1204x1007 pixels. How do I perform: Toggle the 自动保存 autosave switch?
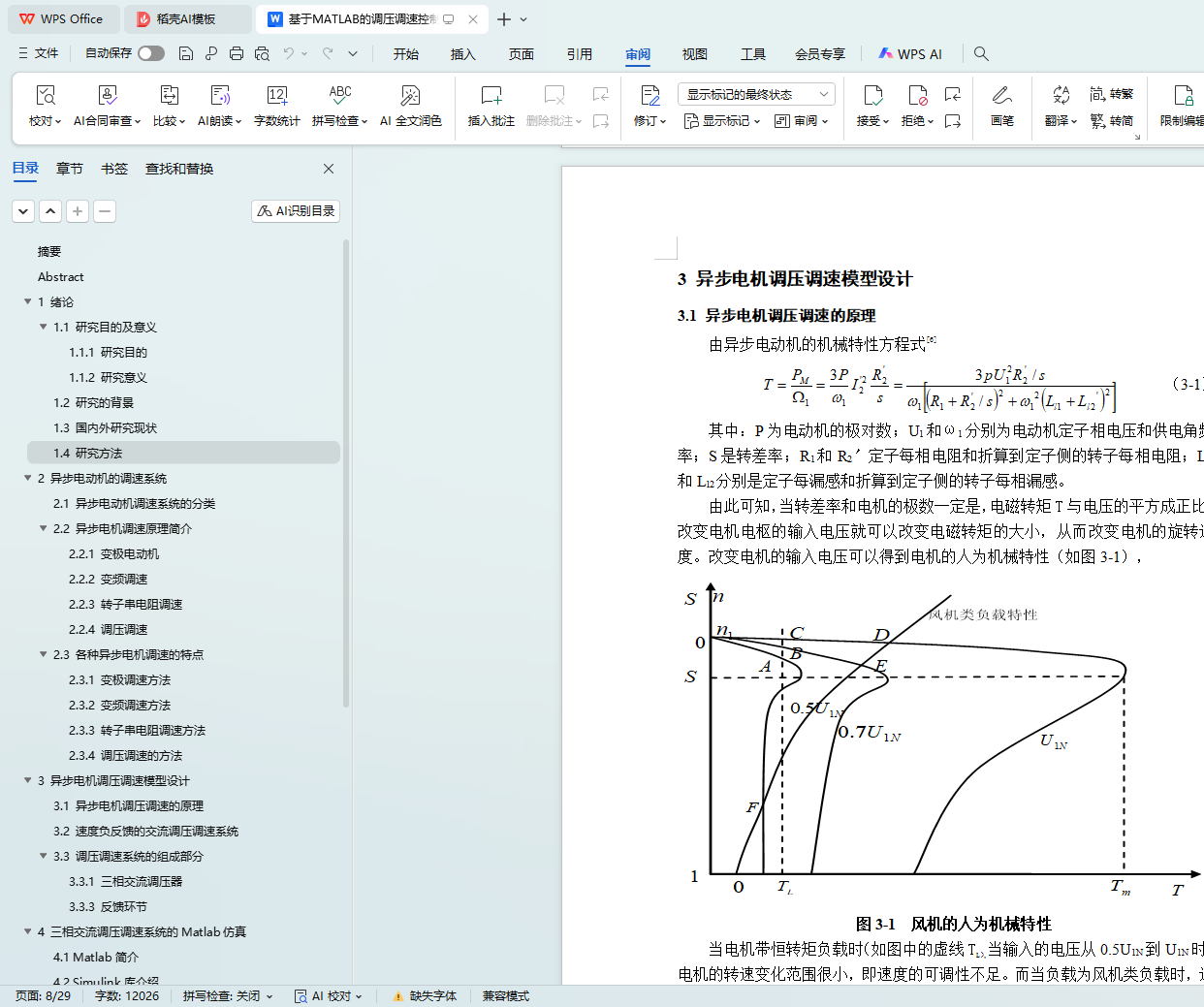150,54
